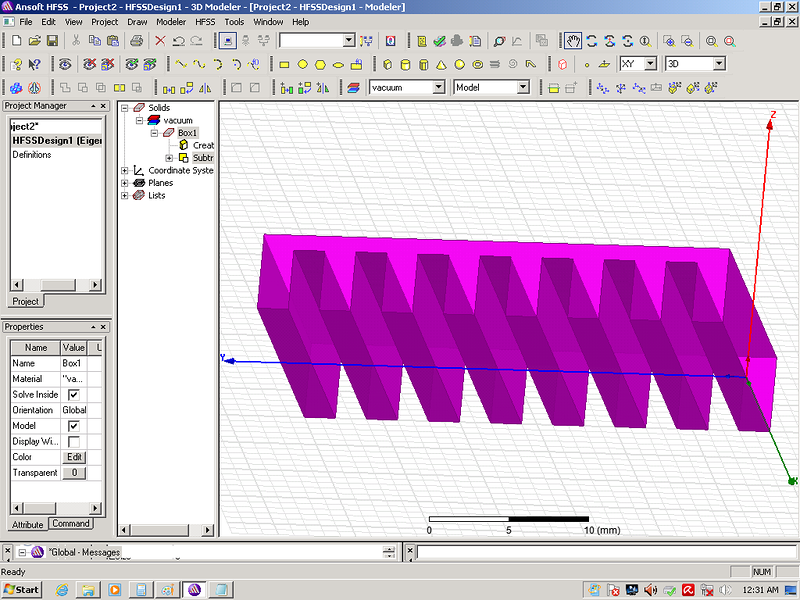The image size is (800, 600).
Task: Toggle the Solve Inside checkbox
Action: 73,395
